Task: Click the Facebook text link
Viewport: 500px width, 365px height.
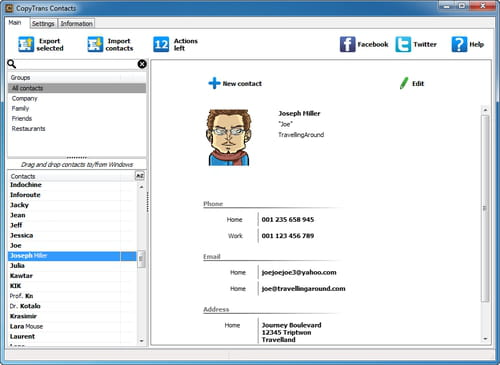Action: click(x=373, y=44)
